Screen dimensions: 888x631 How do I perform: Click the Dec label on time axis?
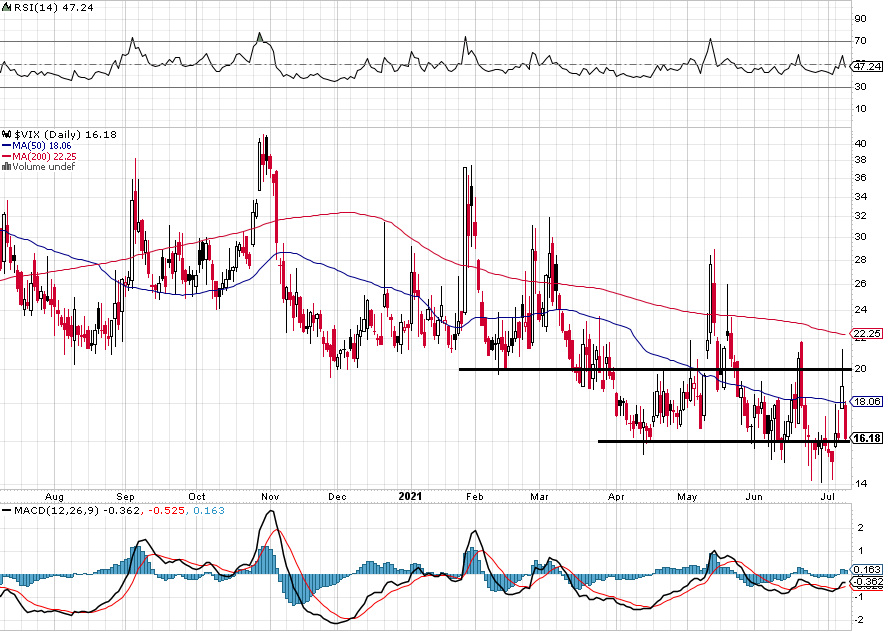pyautogui.click(x=338, y=497)
